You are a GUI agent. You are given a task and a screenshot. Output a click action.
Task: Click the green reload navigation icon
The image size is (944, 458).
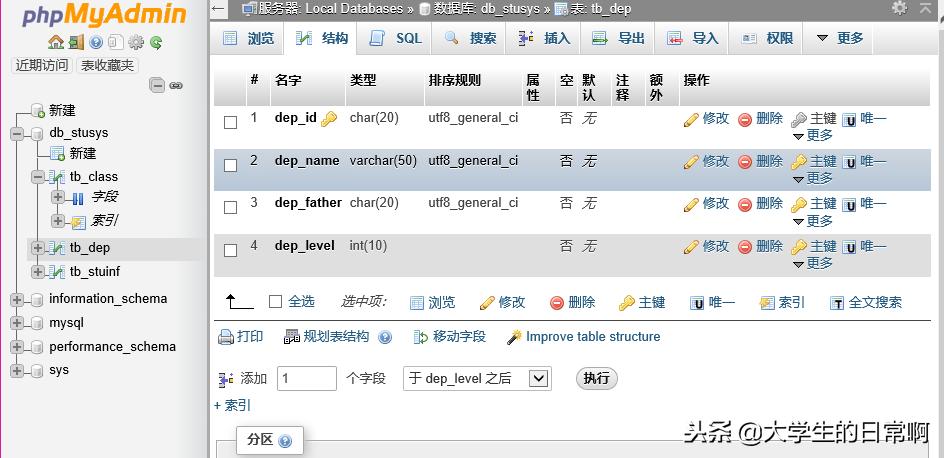pos(156,42)
